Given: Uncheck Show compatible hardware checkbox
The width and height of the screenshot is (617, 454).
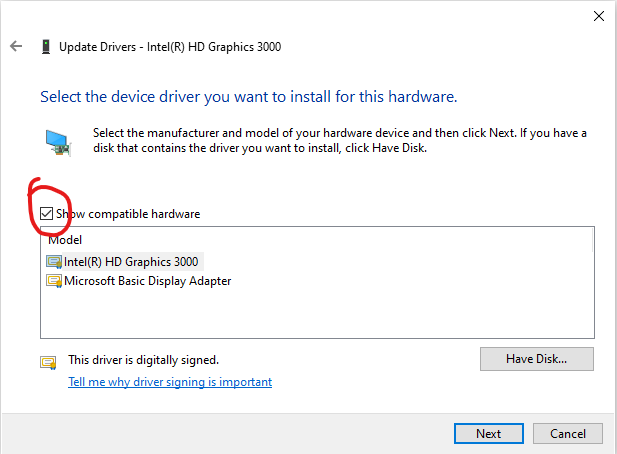Looking at the screenshot, I should 46,214.
